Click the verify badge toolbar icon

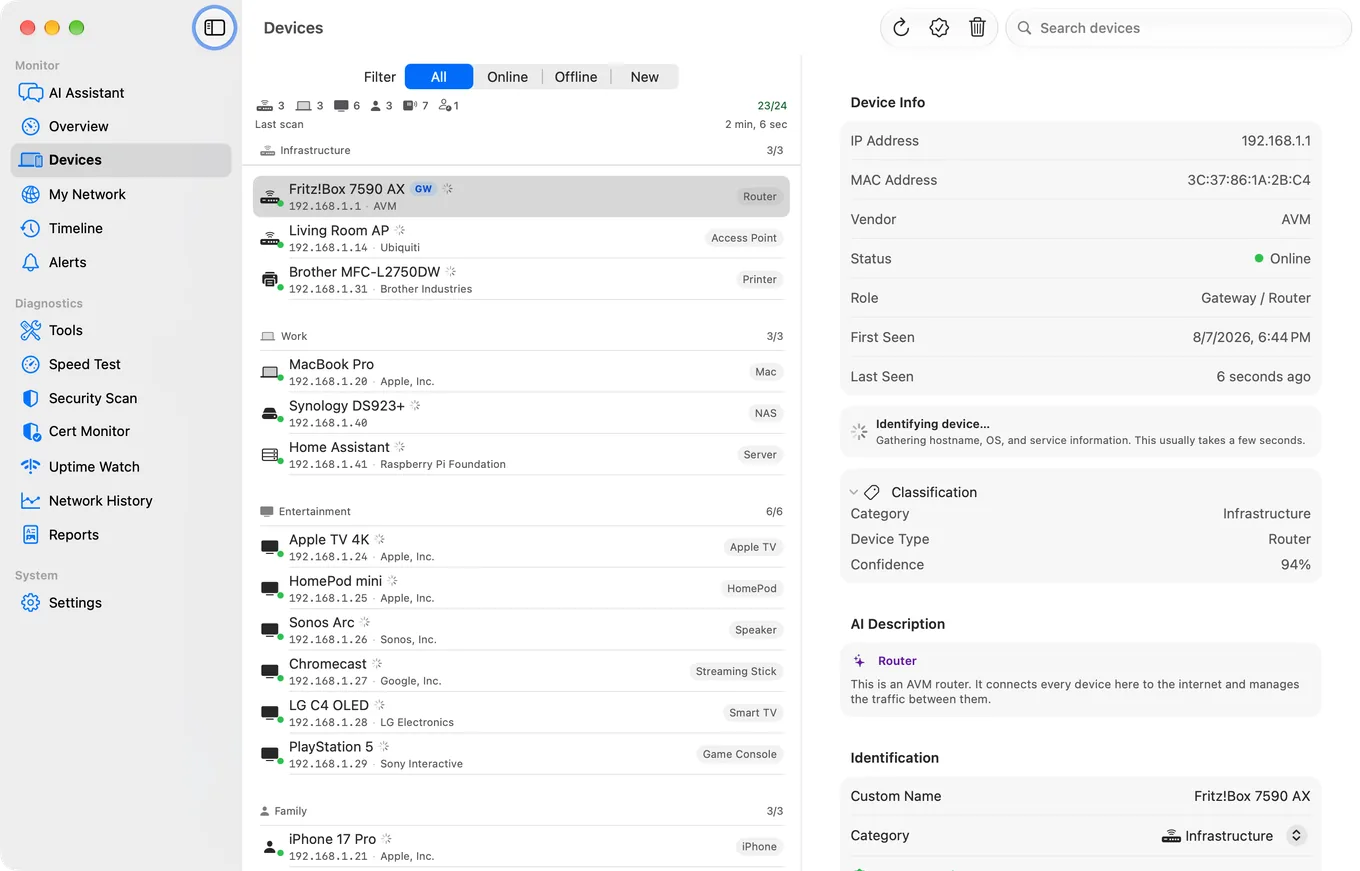point(939,28)
